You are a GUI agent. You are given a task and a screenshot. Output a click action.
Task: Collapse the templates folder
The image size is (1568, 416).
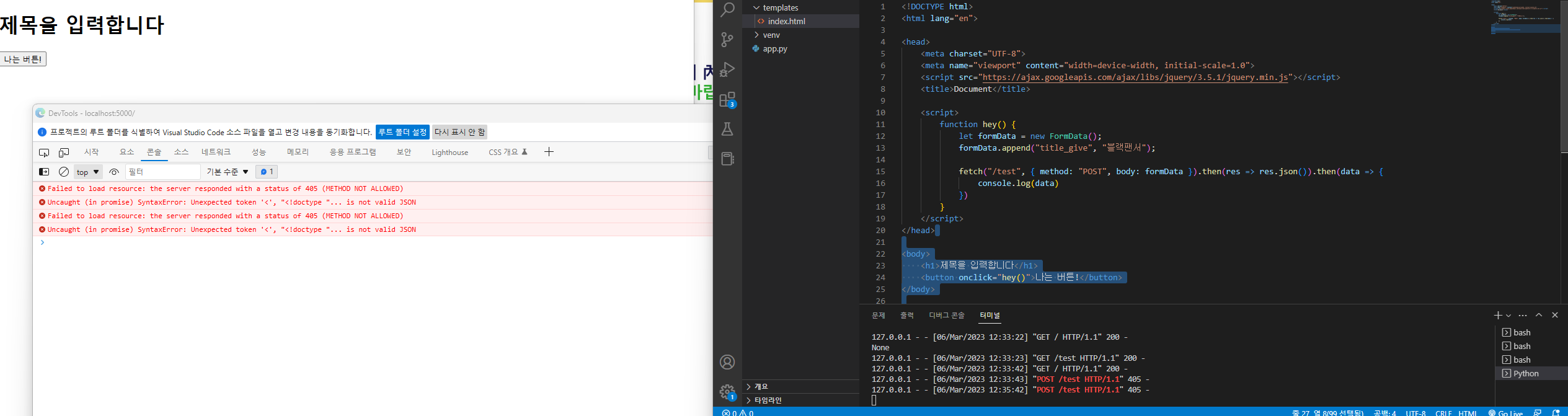click(x=801, y=7)
